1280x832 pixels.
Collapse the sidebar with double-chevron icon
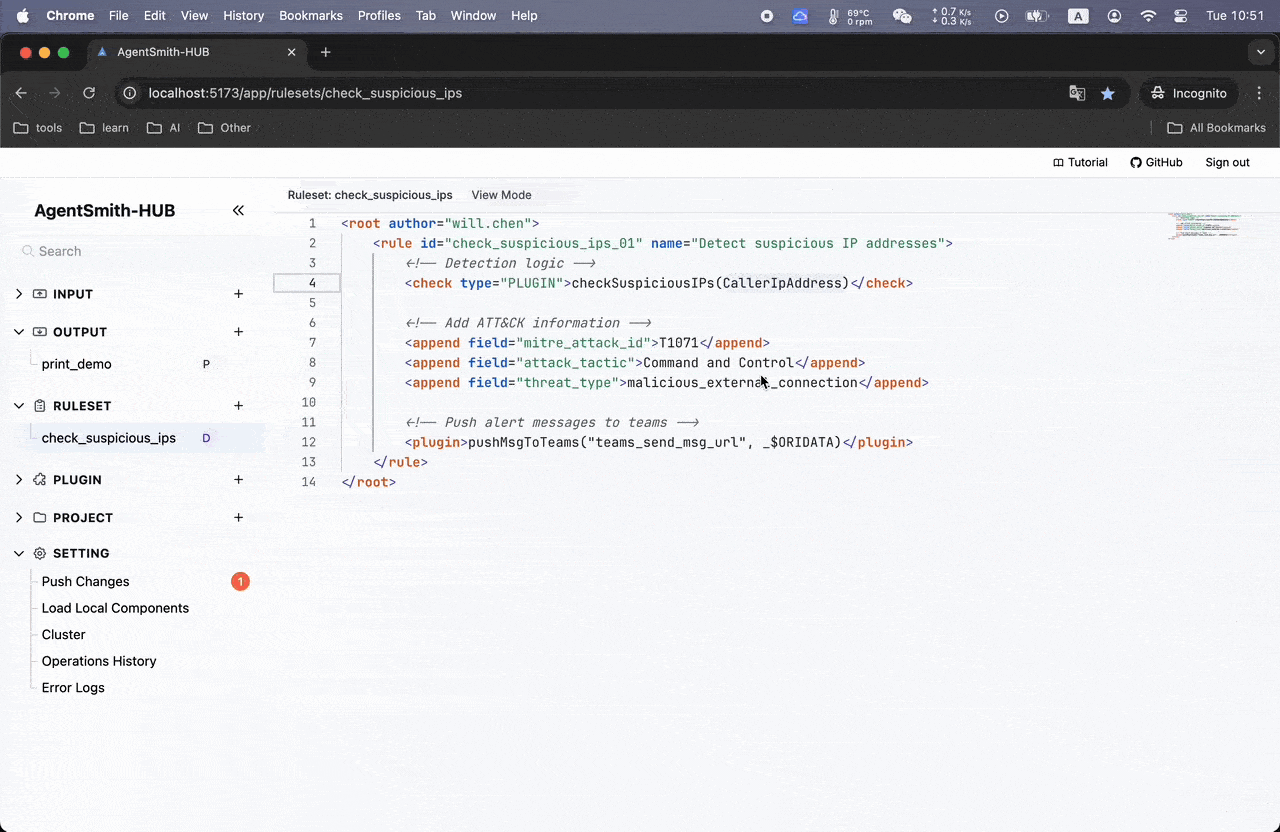(238, 210)
